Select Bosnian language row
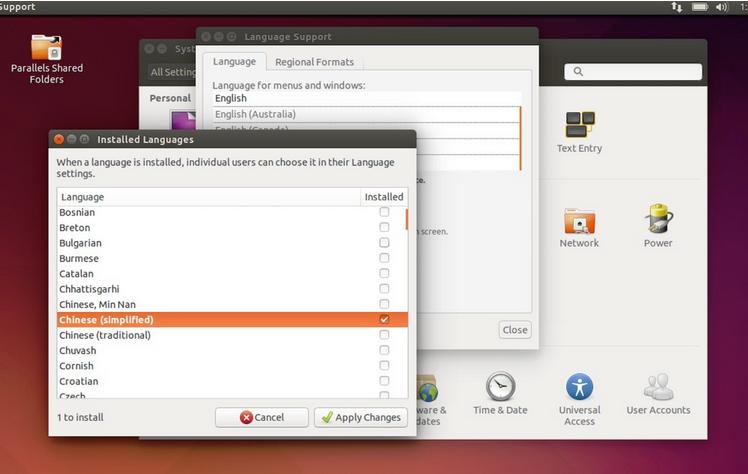 point(232,212)
